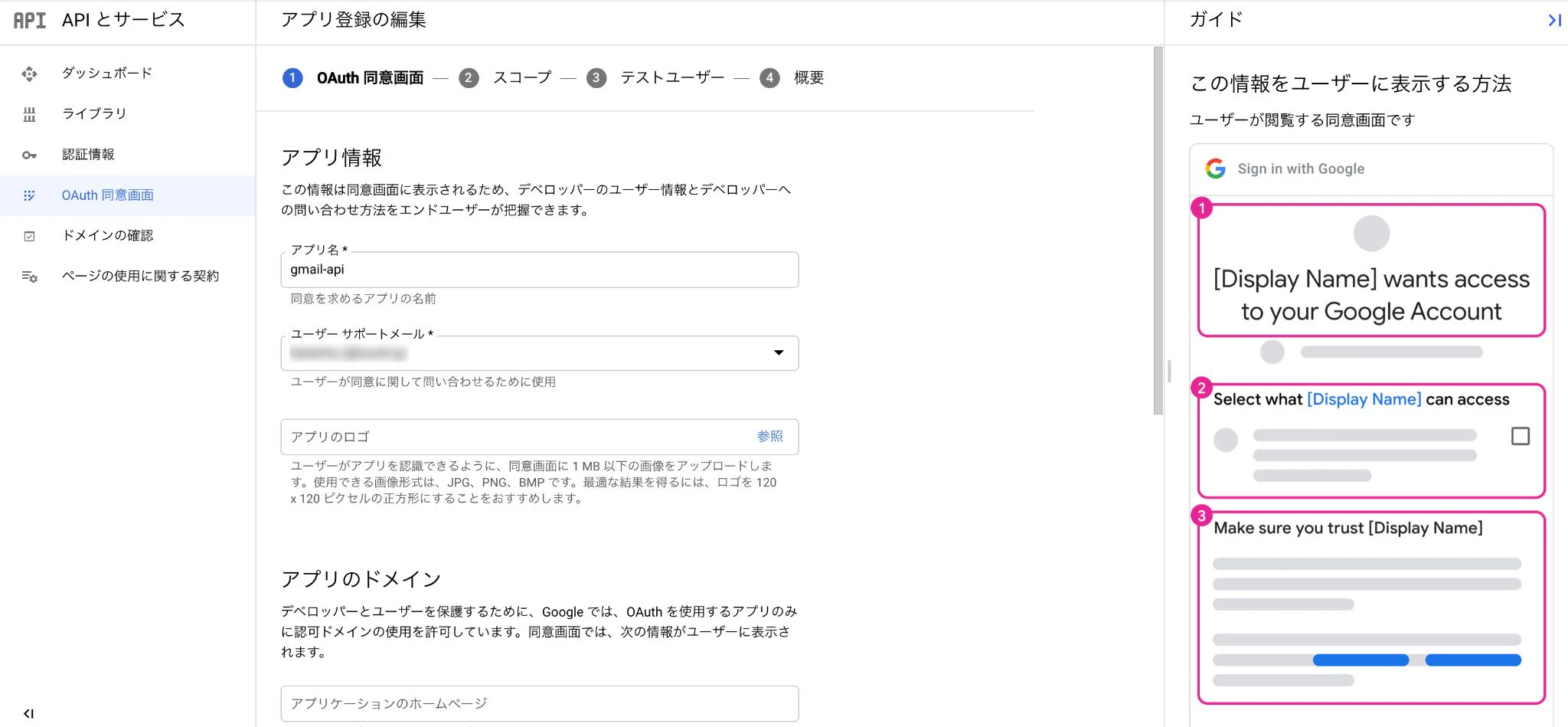
Task: Click the 認証情報 key icon
Action: [29, 155]
